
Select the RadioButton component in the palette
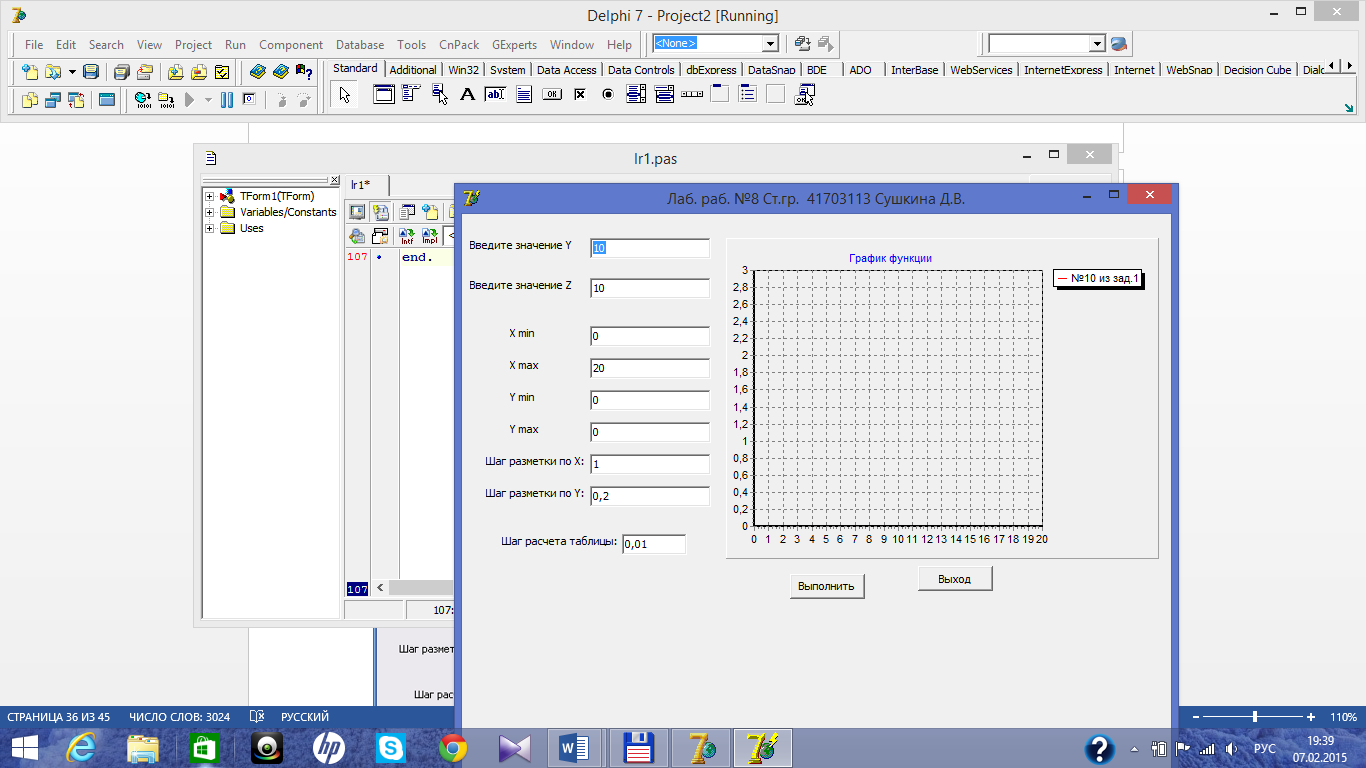pyautogui.click(x=607, y=95)
